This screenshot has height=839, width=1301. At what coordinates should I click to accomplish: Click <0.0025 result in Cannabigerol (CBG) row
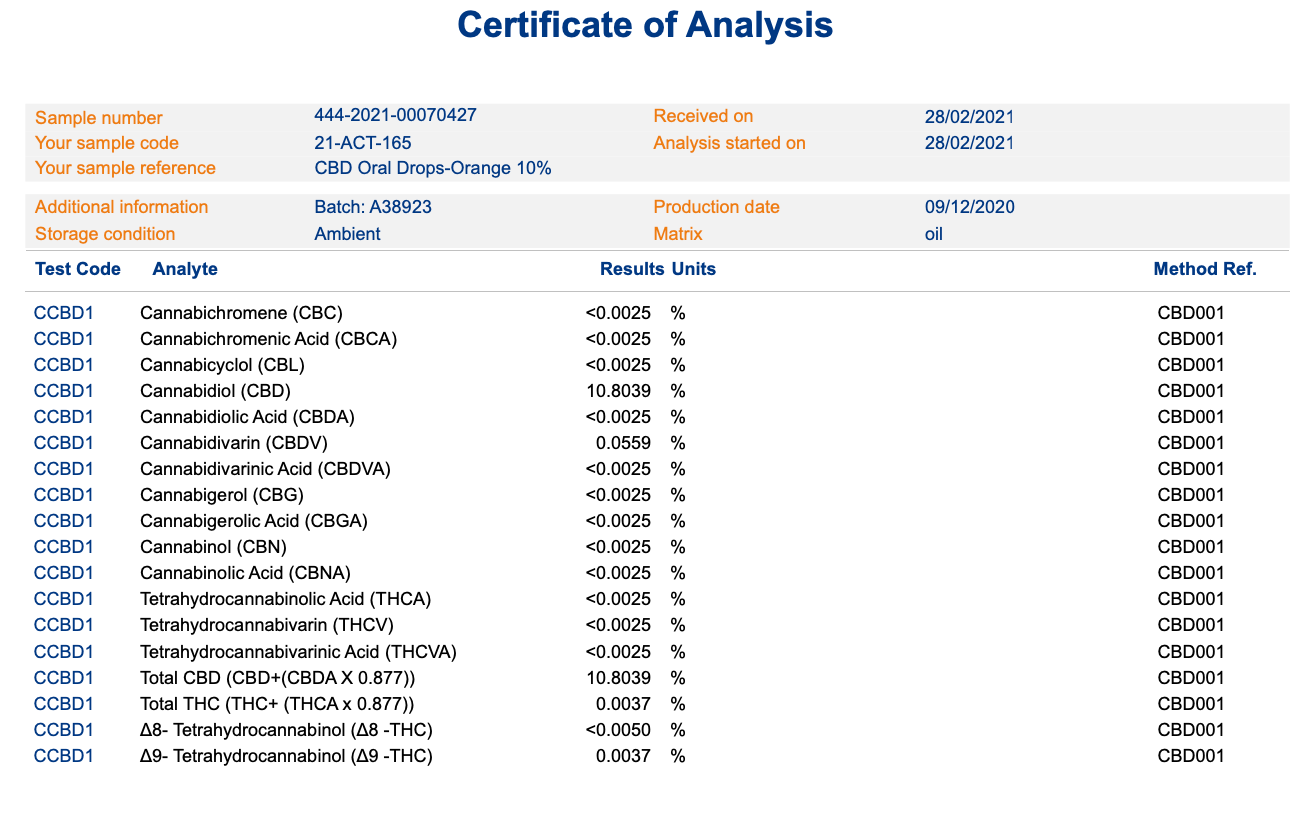coord(618,495)
